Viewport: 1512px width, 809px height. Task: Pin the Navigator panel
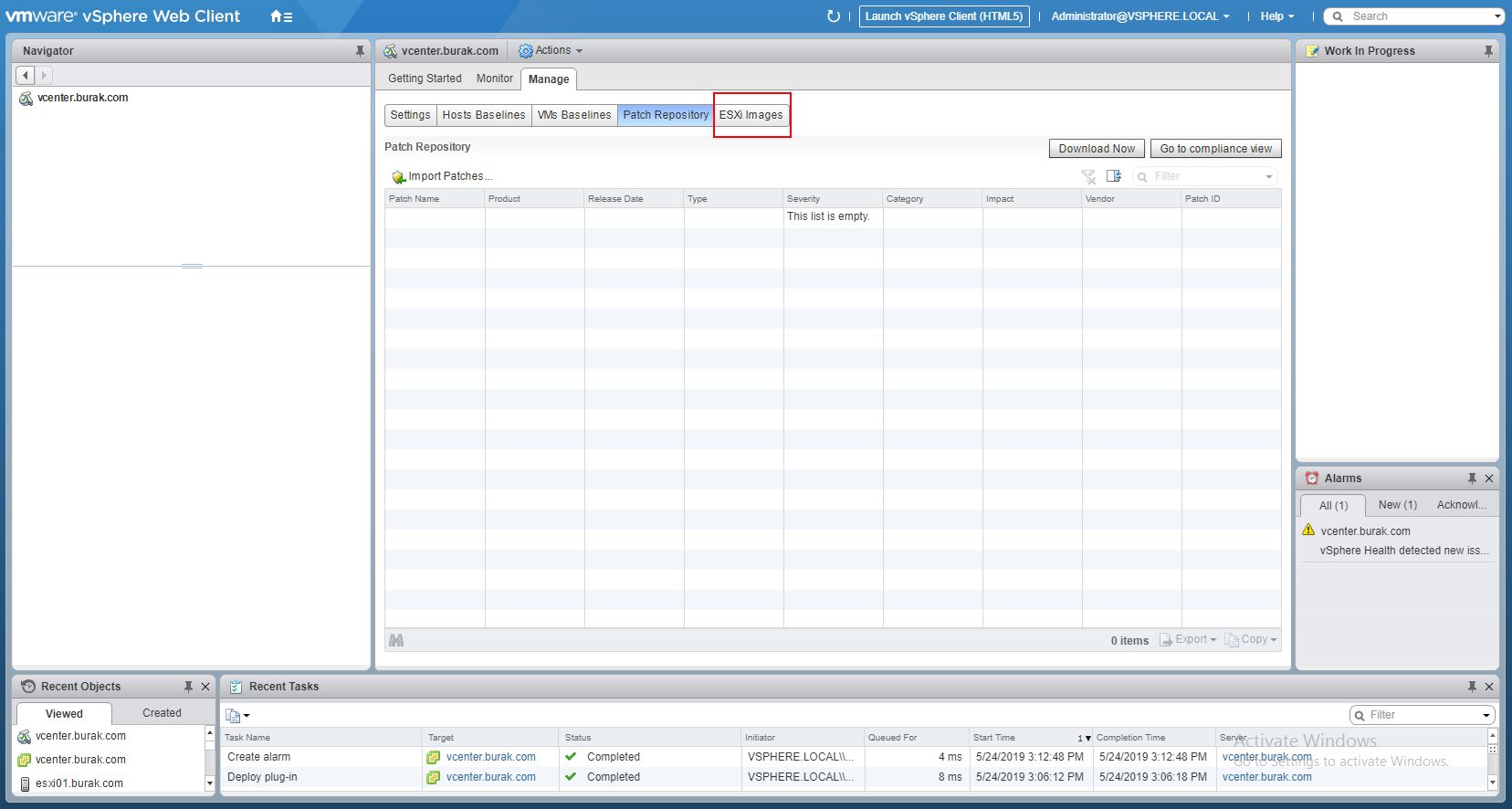tap(360, 51)
